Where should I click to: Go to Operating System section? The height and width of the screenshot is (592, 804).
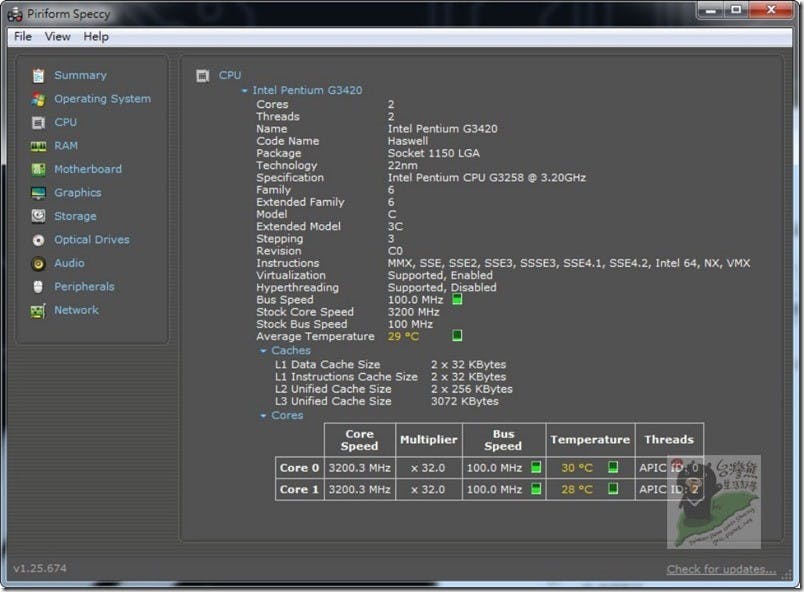point(103,98)
